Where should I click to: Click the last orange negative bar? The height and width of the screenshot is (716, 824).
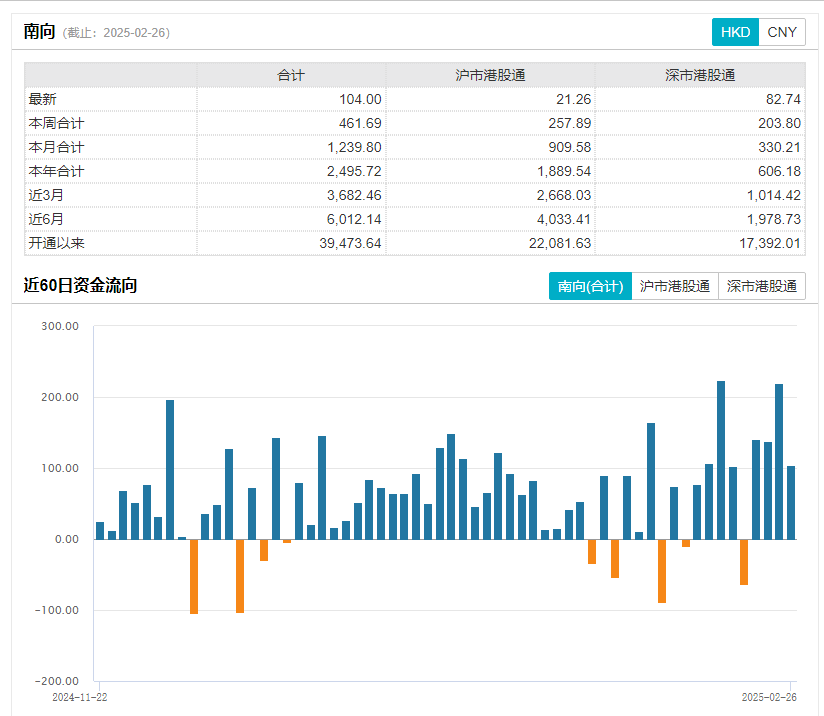coord(744,561)
